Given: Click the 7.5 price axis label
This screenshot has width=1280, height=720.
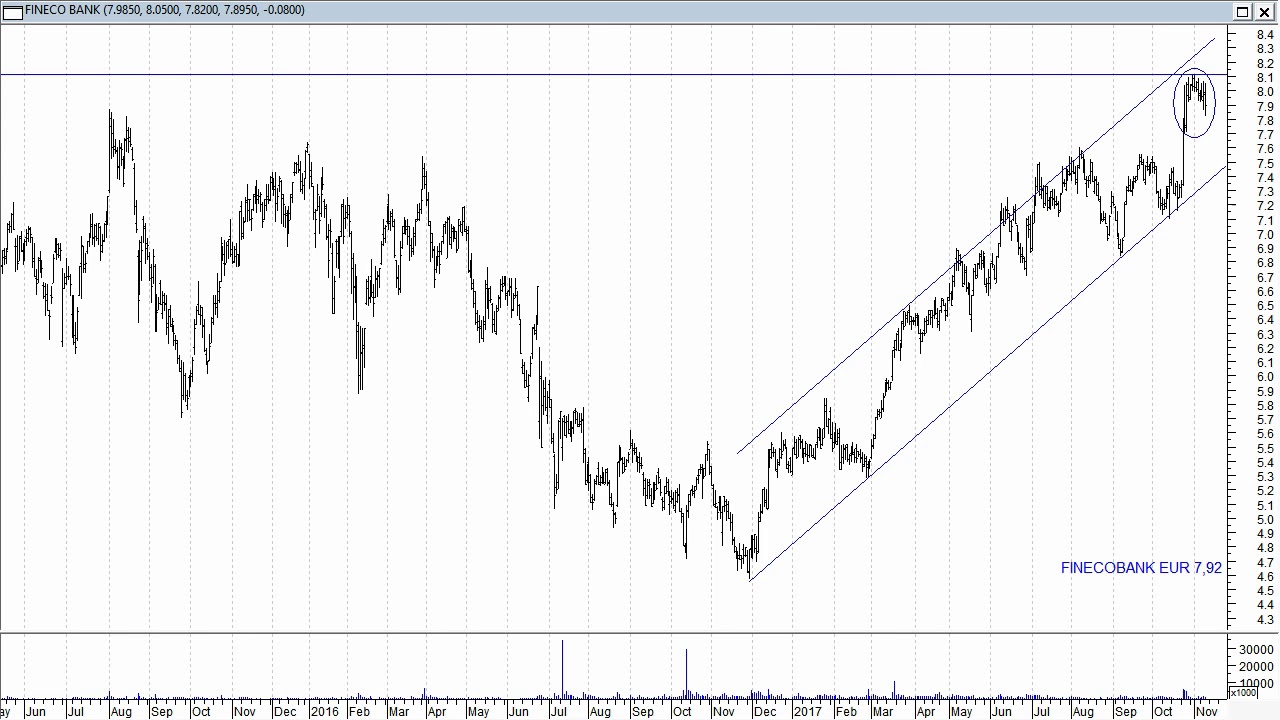Looking at the screenshot, I should 1265,163.
